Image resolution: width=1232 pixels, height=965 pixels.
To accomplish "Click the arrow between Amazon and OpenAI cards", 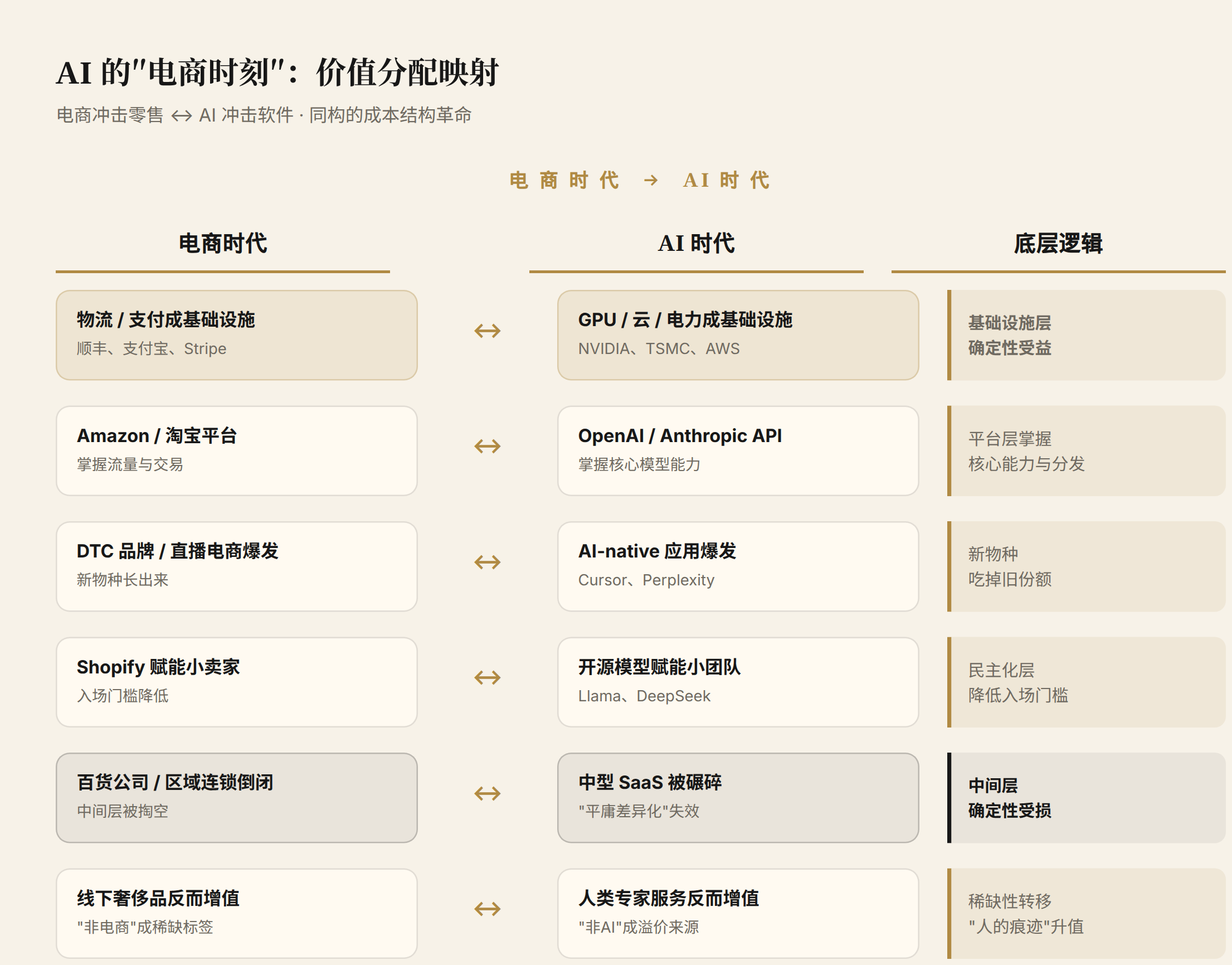I will (x=487, y=447).
